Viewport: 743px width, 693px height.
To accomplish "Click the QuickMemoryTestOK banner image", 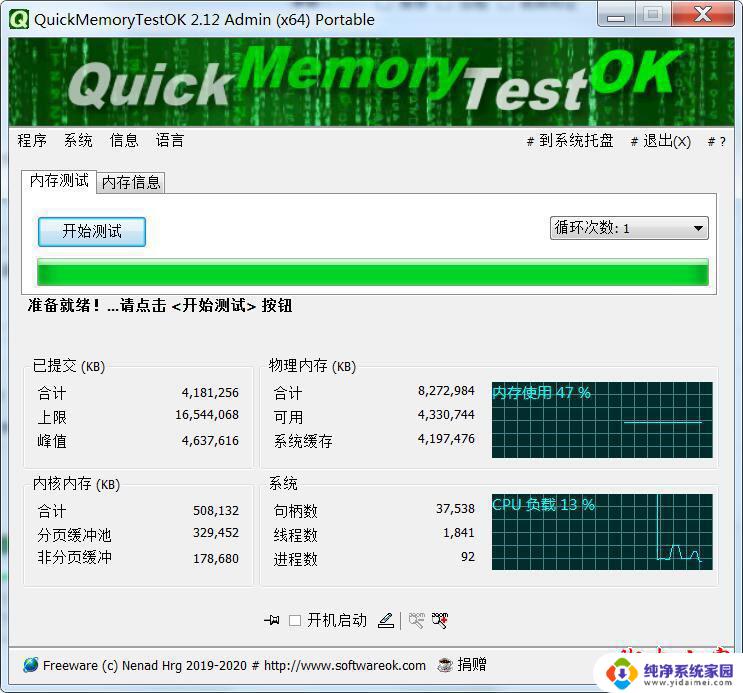I will click(x=371, y=82).
